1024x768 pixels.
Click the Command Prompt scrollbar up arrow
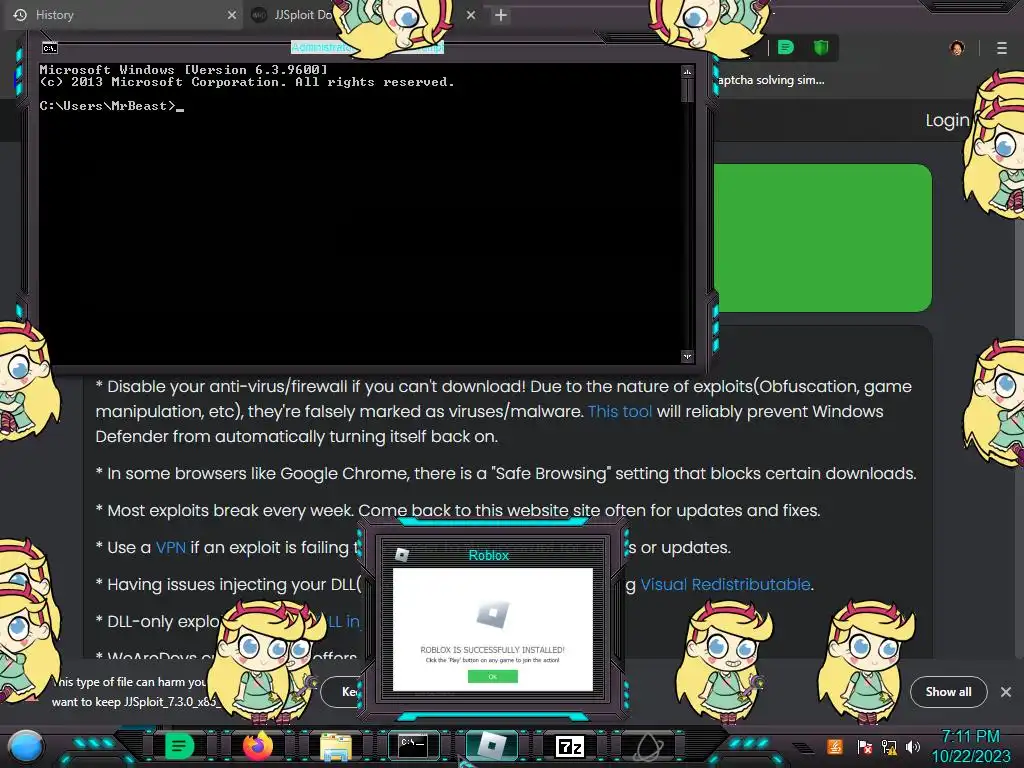click(x=687, y=71)
